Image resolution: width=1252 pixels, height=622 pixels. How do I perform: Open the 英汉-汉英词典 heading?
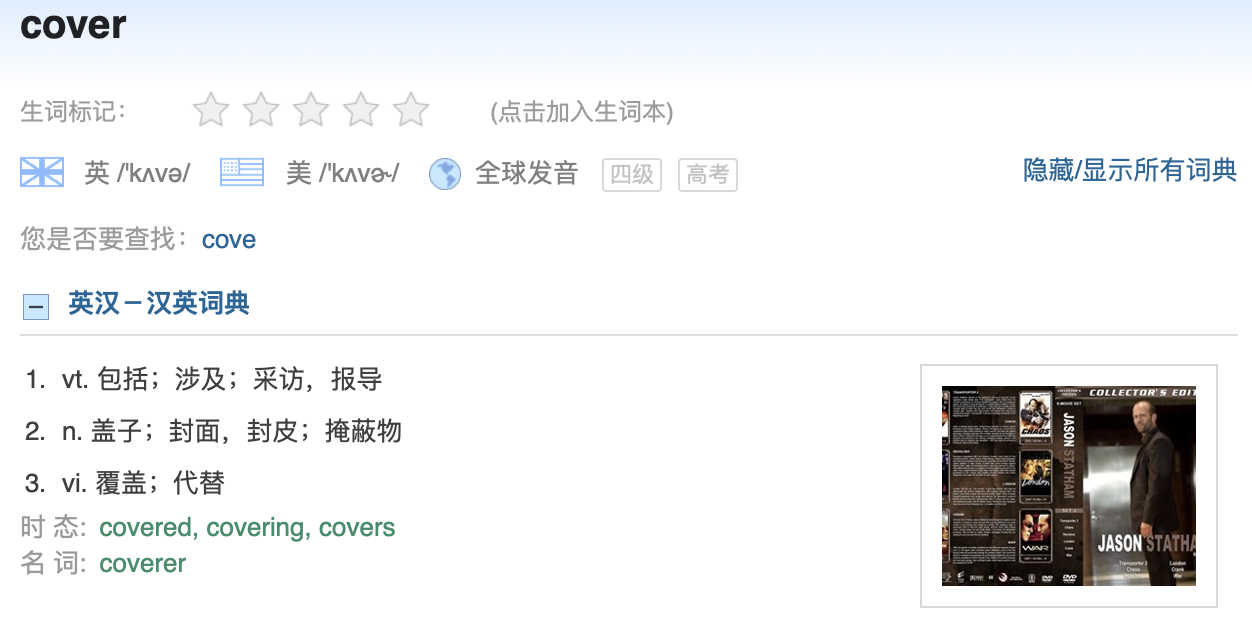coord(159,303)
